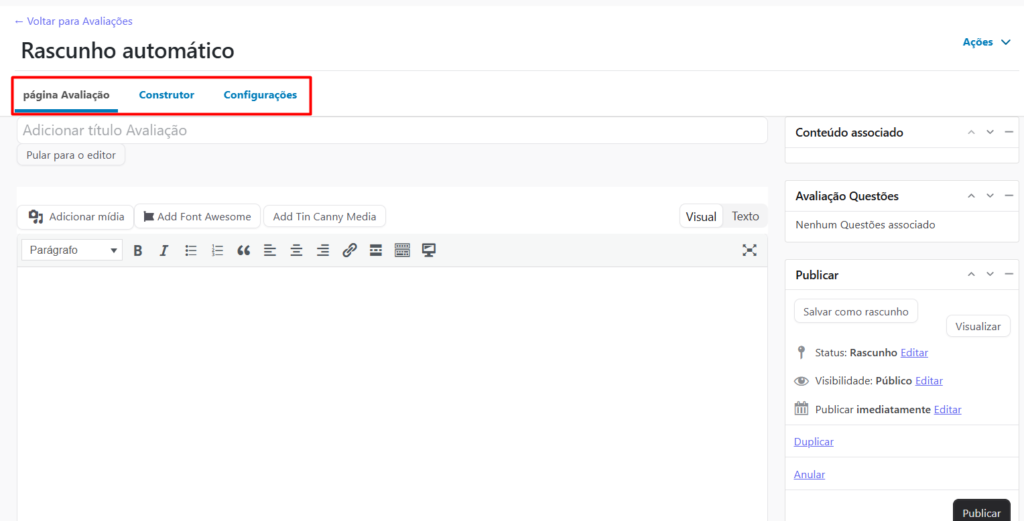Click the Adicionar título Avaliação field
Image resolution: width=1024 pixels, height=521 pixels.
391,130
